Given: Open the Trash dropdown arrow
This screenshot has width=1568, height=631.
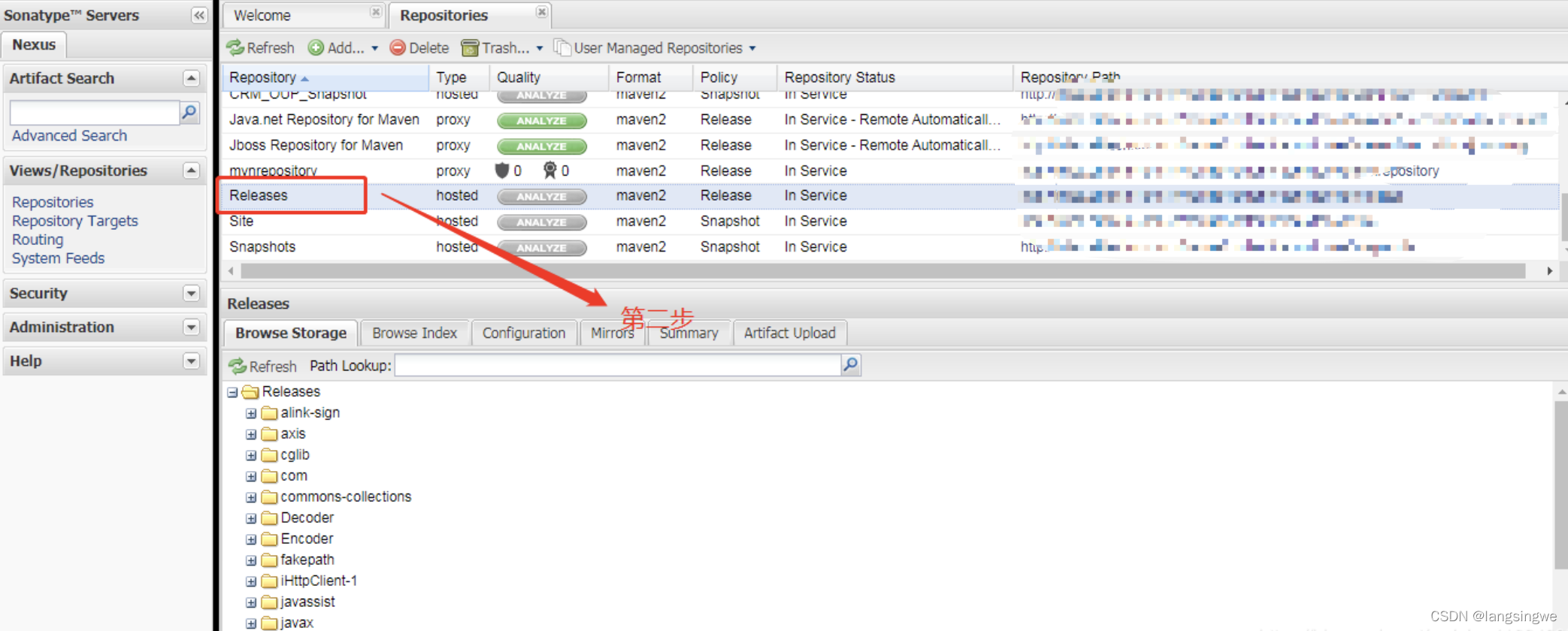Looking at the screenshot, I should click(539, 49).
